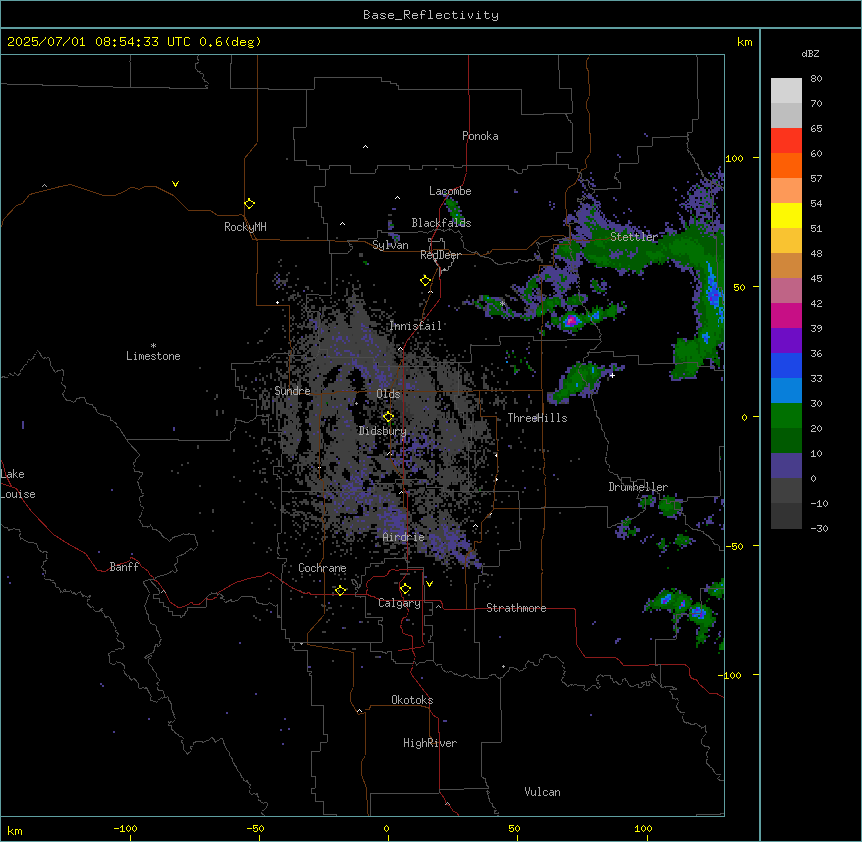Click the Airdrie city label
This screenshot has width=862, height=842.
pyautogui.click(x=404, y=537)
